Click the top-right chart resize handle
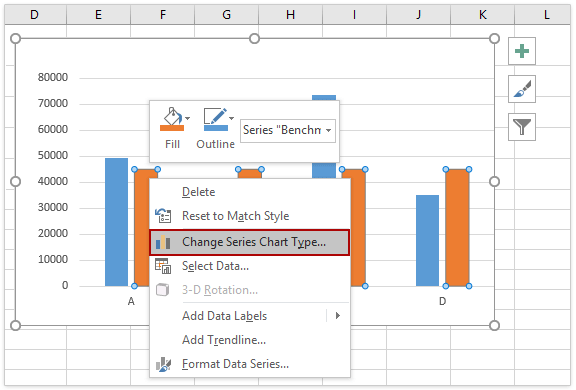Image resolution: width=576 pixels, height=390 pixels. (x=494, y=39)
